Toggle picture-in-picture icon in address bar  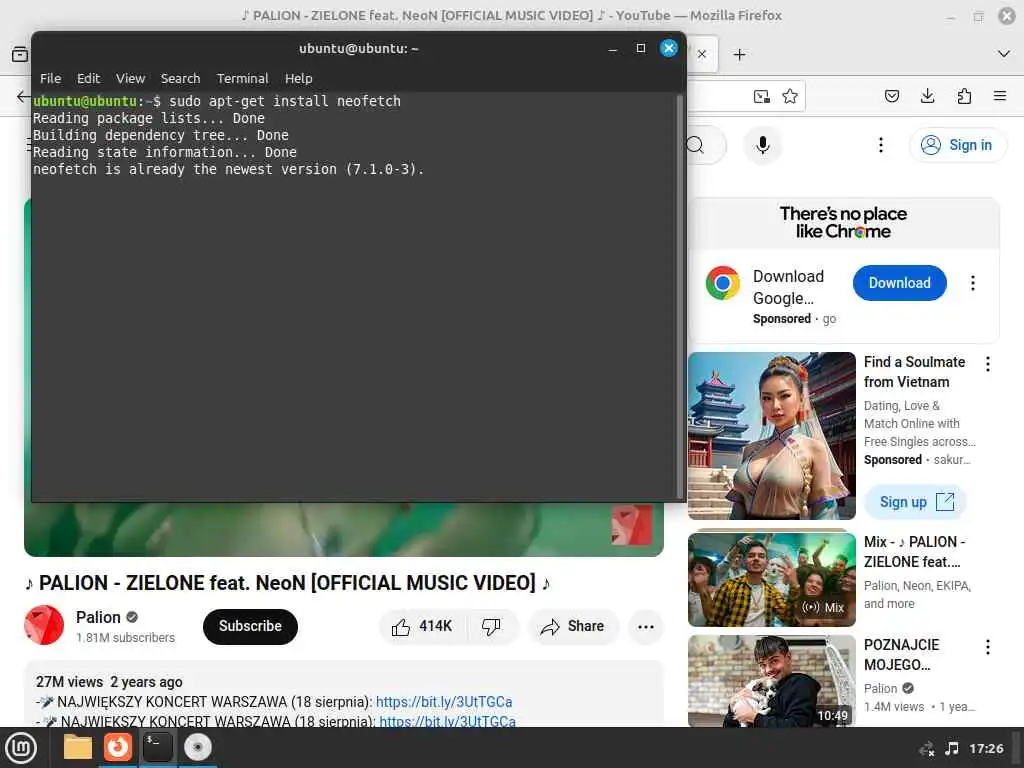761,97
